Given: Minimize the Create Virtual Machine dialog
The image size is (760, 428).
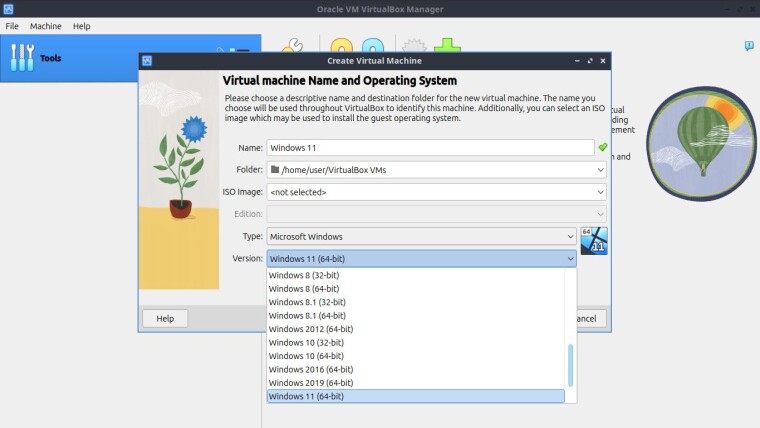Looking at the screenshot, I should (x=577, y=61).
